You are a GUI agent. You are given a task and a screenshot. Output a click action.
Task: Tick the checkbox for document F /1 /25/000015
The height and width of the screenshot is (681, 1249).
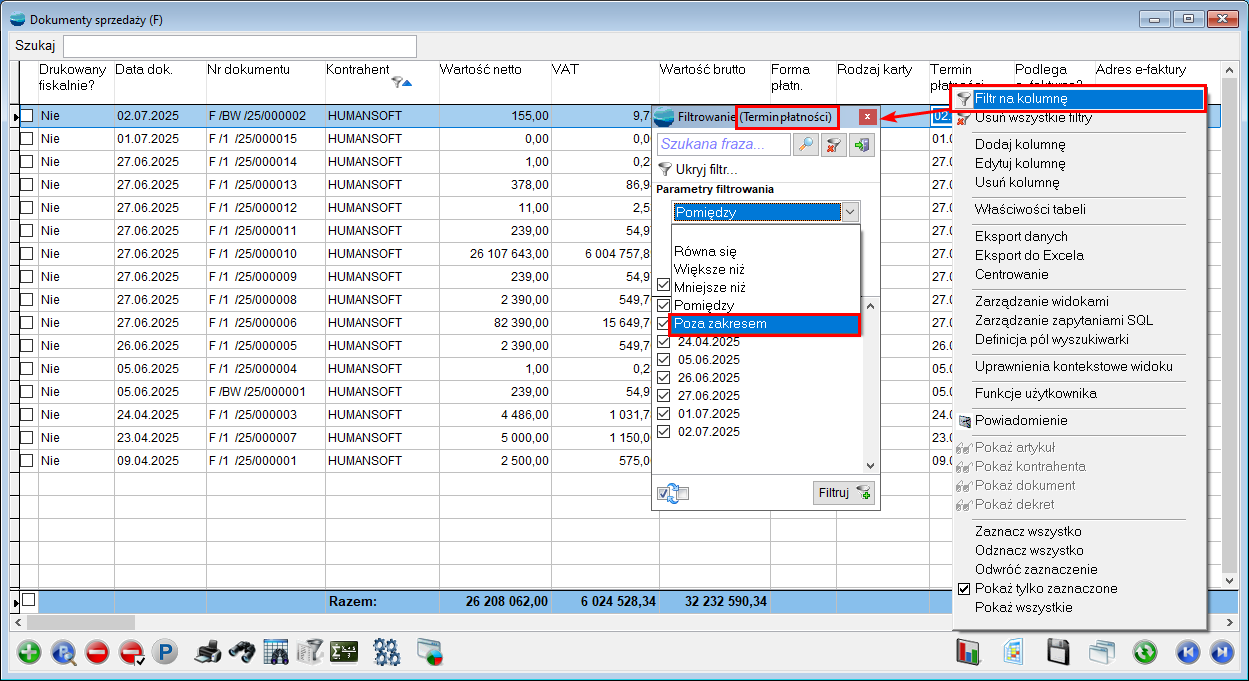point(27,139)
